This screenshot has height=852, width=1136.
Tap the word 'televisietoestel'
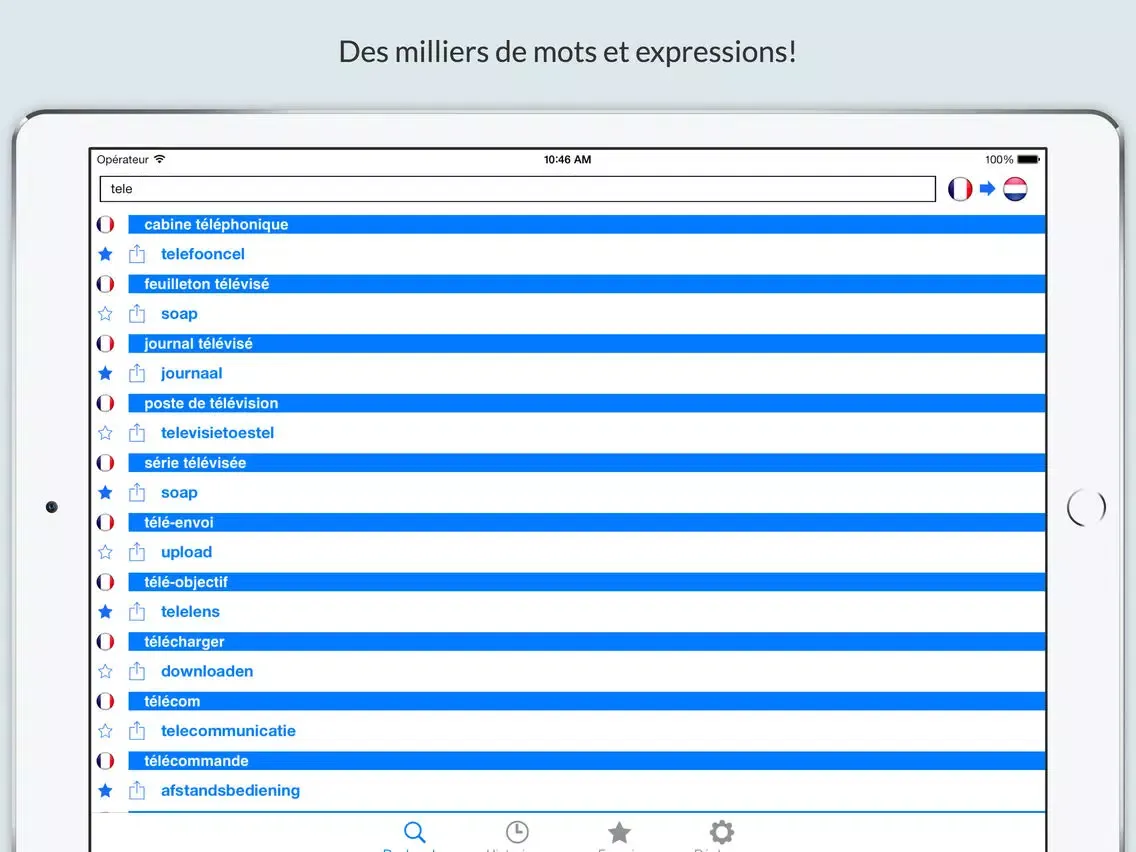(x=217, y=433)
